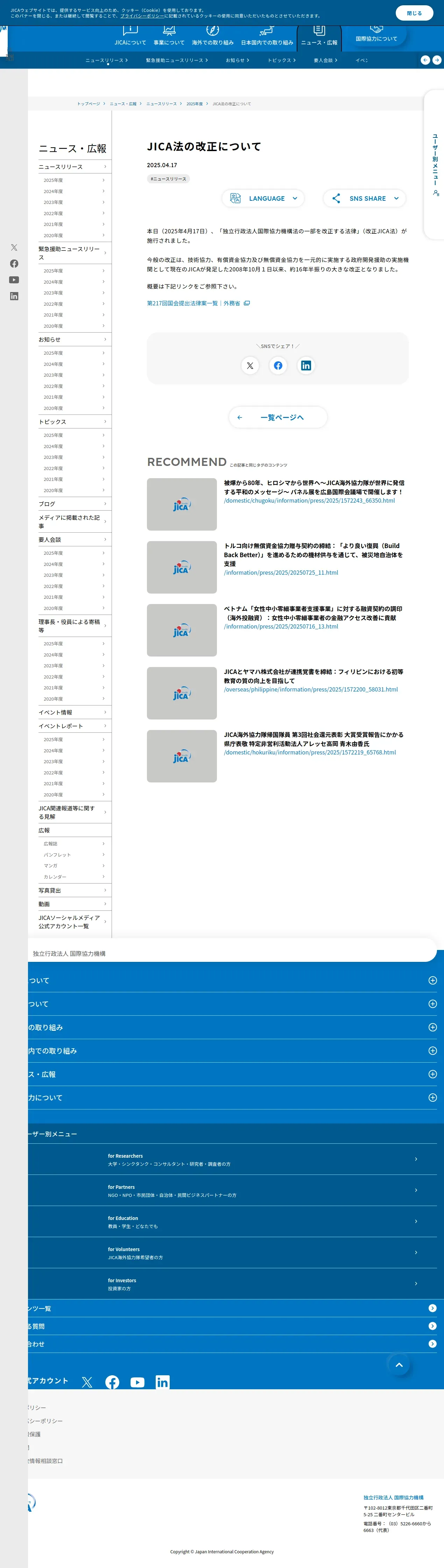Open sidebar カレンダー item

tap(74, 877)
